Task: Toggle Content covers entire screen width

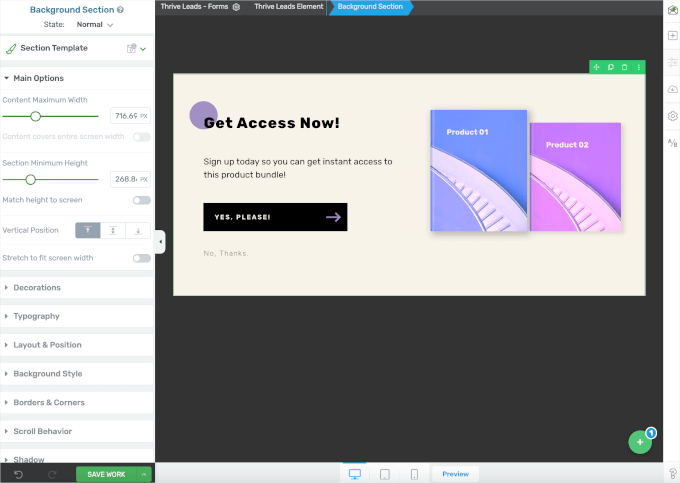Action: click(x=142, y=137)
